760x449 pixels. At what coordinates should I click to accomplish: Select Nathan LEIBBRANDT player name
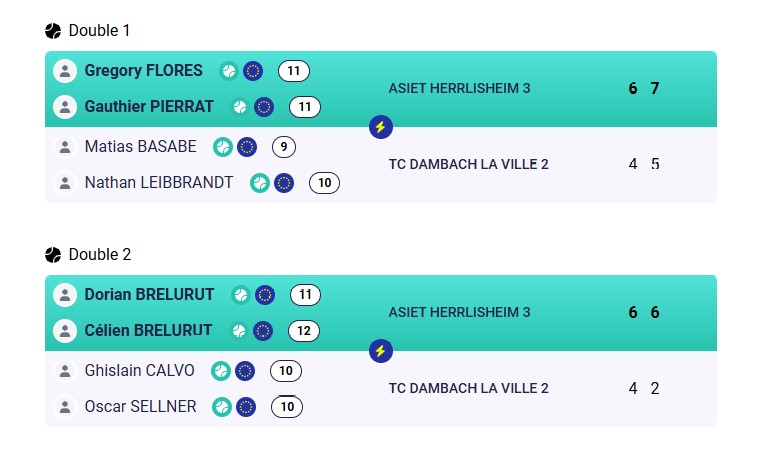(x=158, y=183)
